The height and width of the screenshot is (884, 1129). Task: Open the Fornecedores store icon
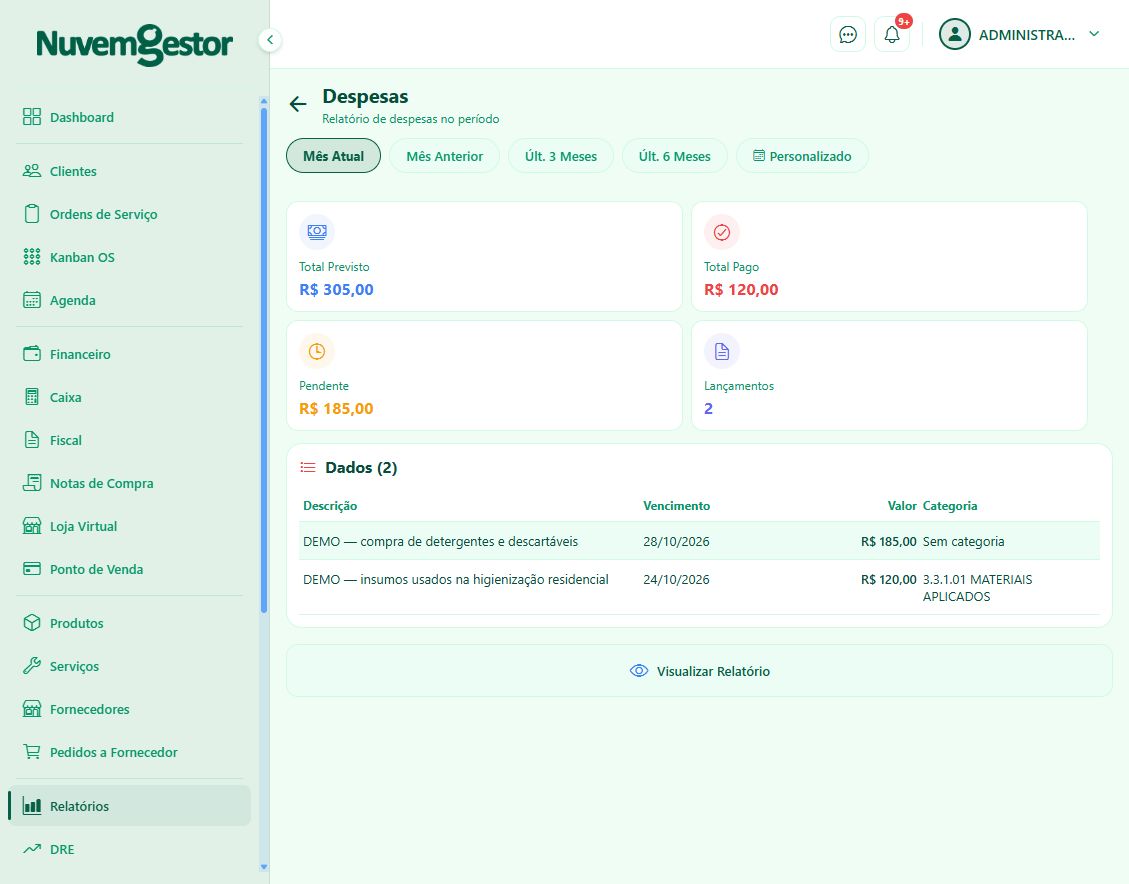point(32,709)
